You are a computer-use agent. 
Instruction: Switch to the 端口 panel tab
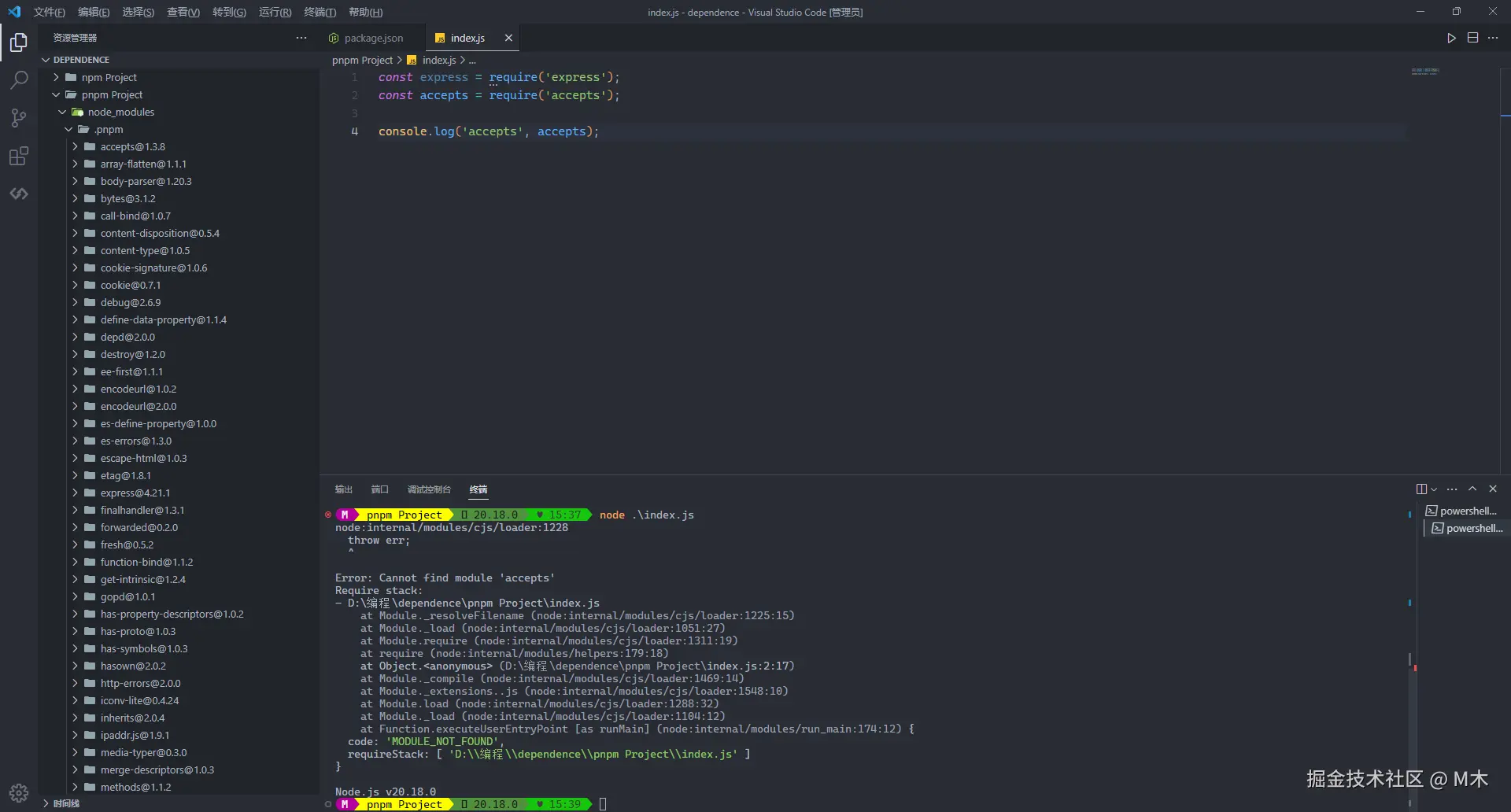point(380,489)
